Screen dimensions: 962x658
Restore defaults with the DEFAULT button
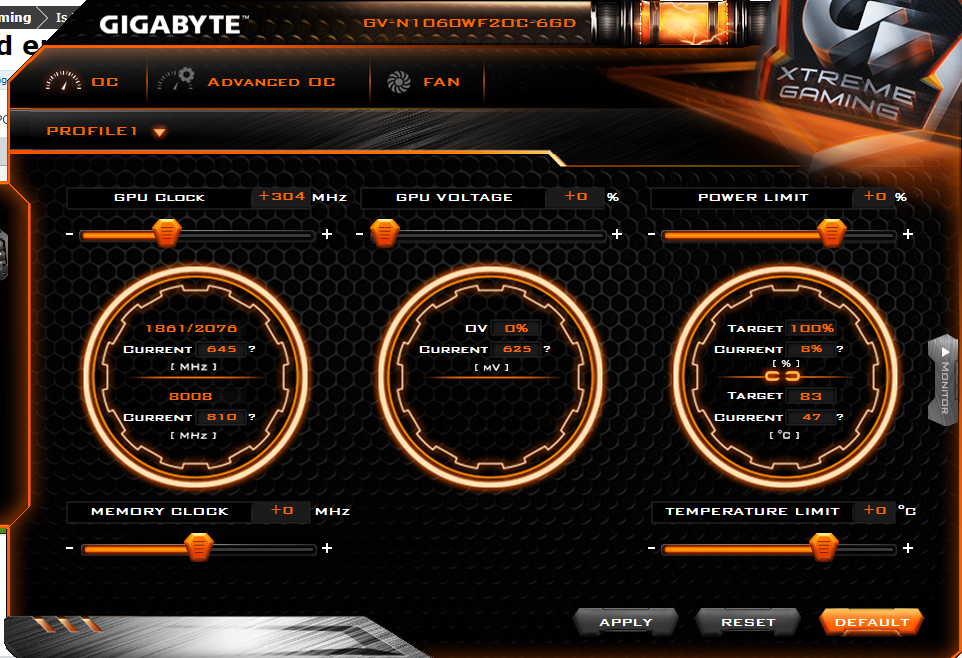pyautogui.click(x=872, y=622)
